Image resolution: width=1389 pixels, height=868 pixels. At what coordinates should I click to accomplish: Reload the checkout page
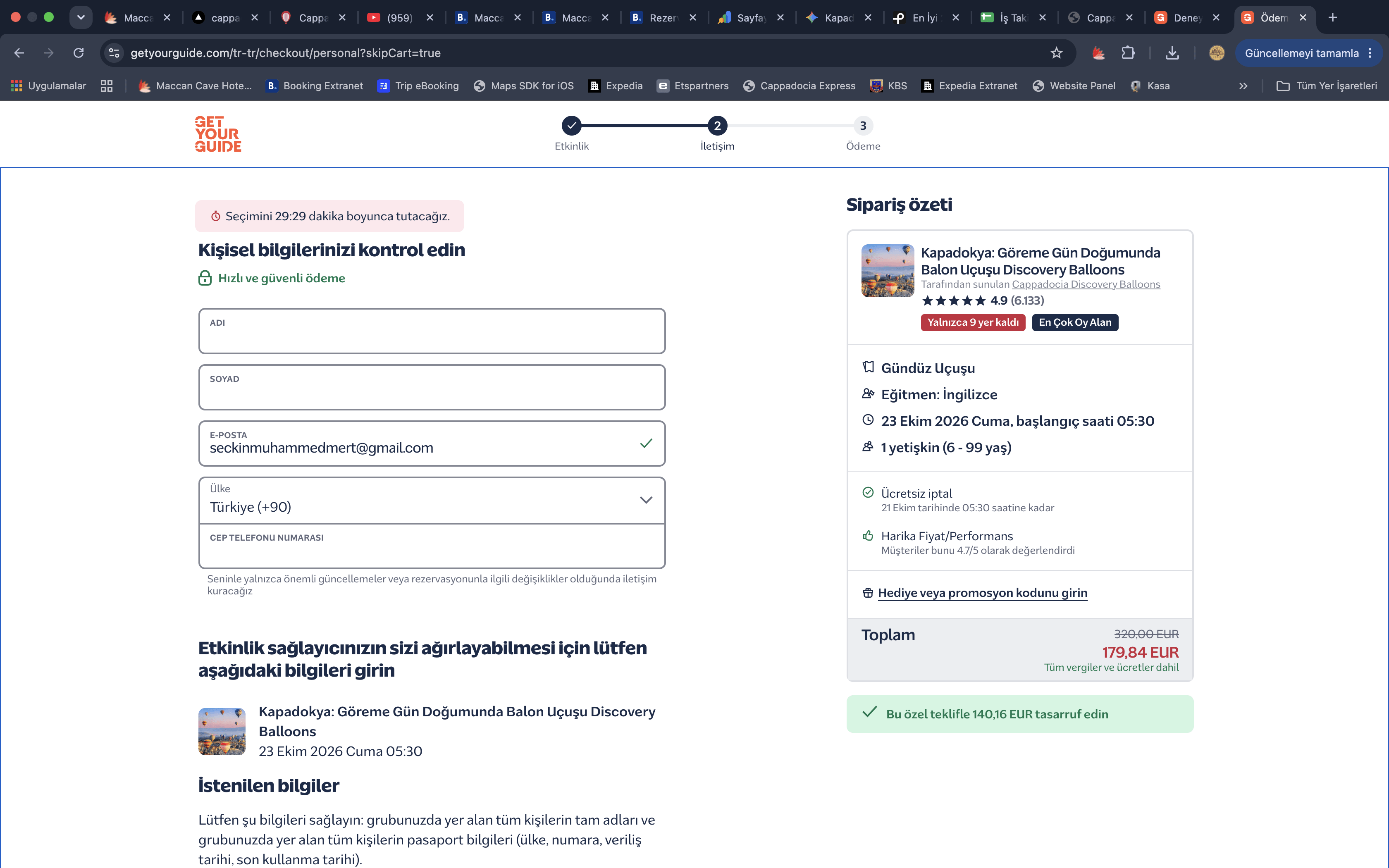(79, 53)
